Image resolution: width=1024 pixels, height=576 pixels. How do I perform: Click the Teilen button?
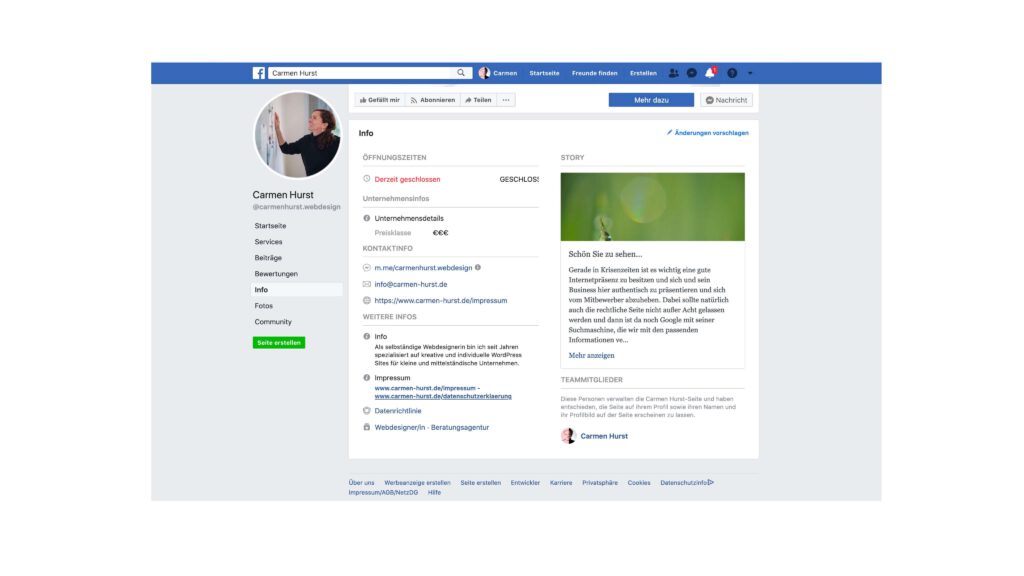point(478,100)
